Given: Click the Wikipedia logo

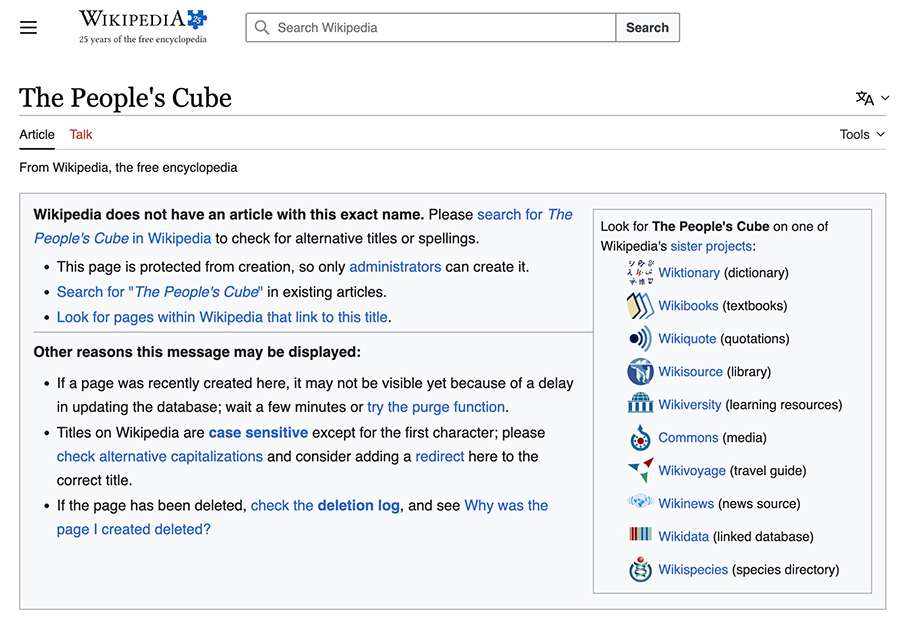Looking at the screenshot, I should (x=143, y=27).
